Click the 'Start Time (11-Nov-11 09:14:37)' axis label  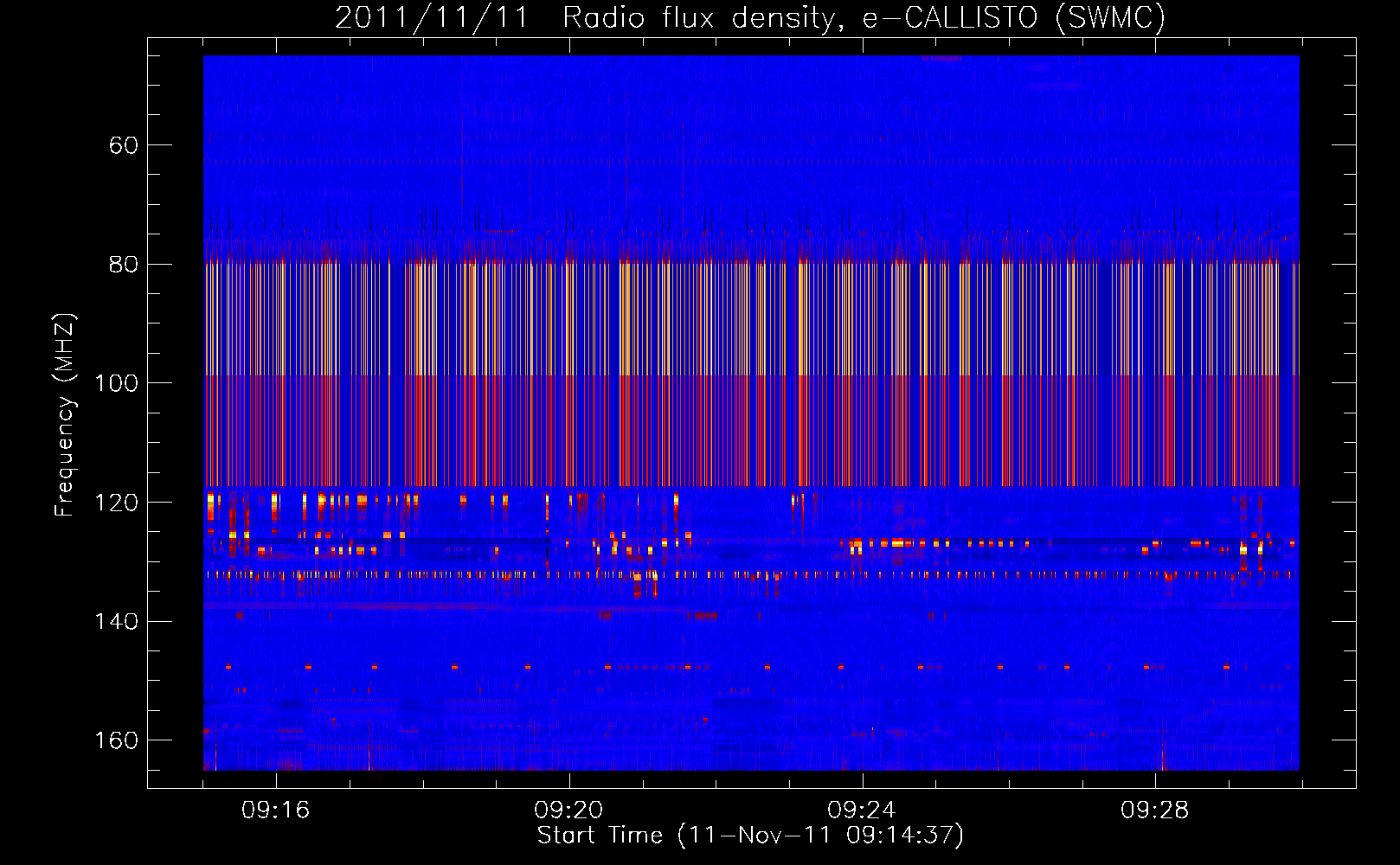(750, 836)
